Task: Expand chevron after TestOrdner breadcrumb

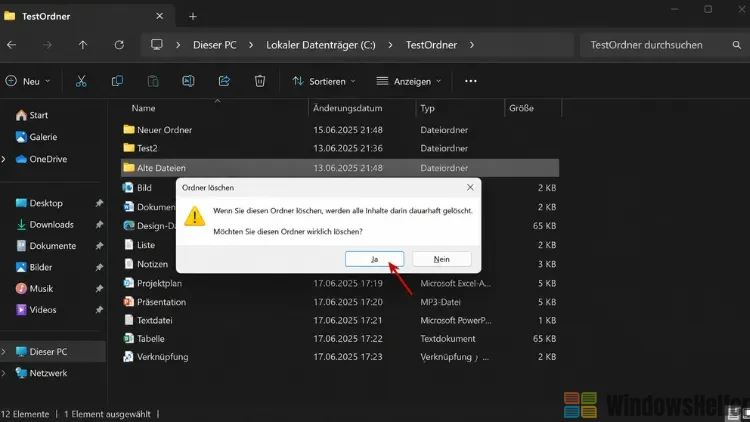Action: 472,45
